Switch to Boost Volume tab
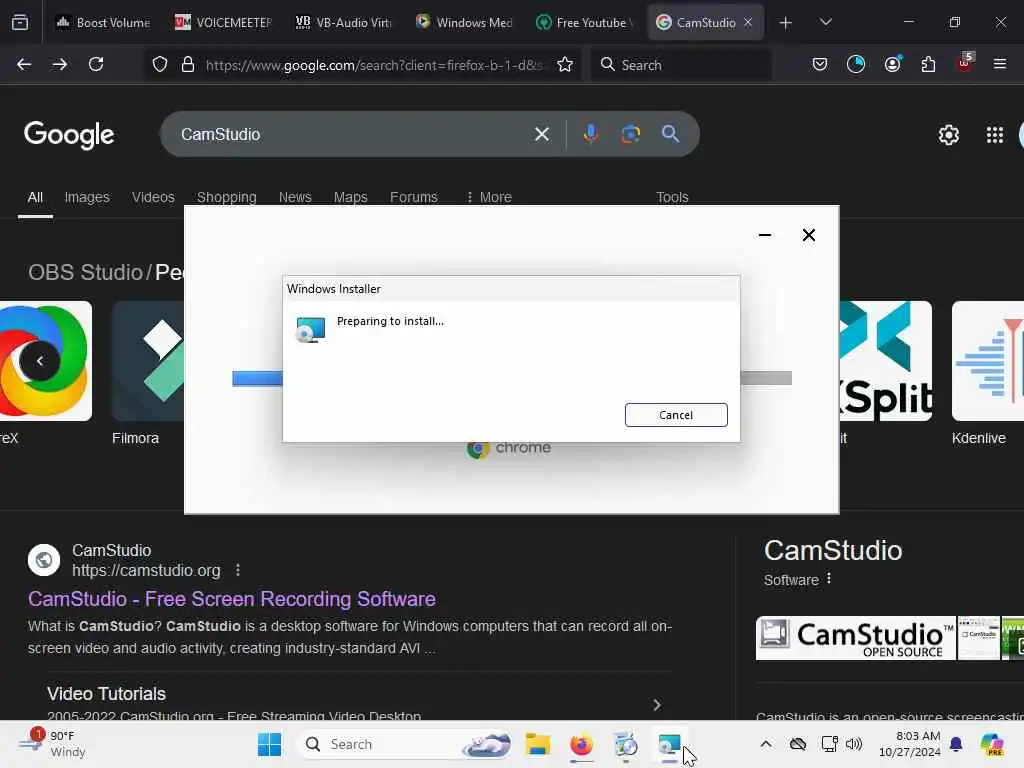The width and height of the screenshot is (1024, 768). pyautogui.click(x=102, y=22)
